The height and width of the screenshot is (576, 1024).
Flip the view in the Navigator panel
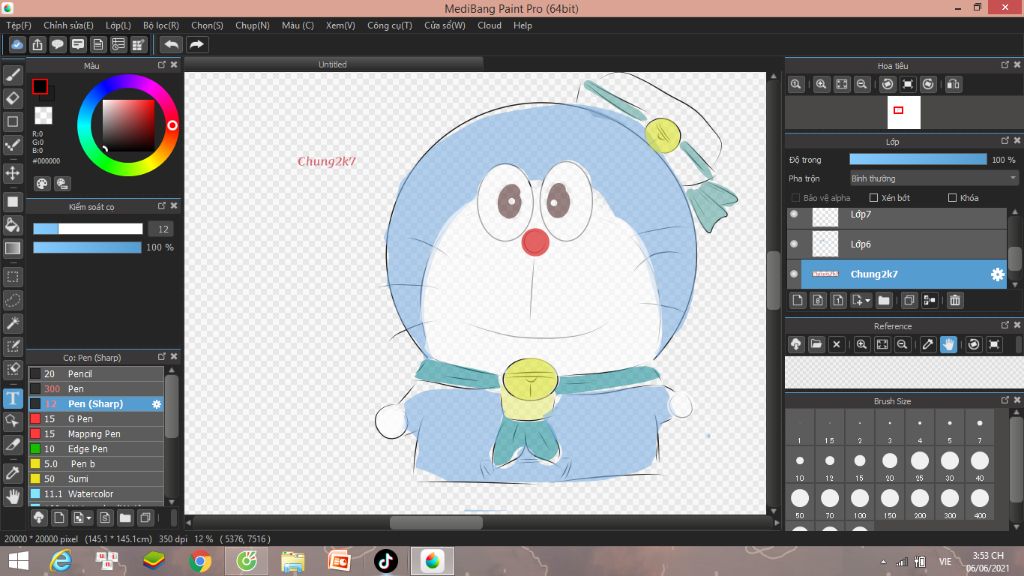pyautogui.click(x=953, y=84)
